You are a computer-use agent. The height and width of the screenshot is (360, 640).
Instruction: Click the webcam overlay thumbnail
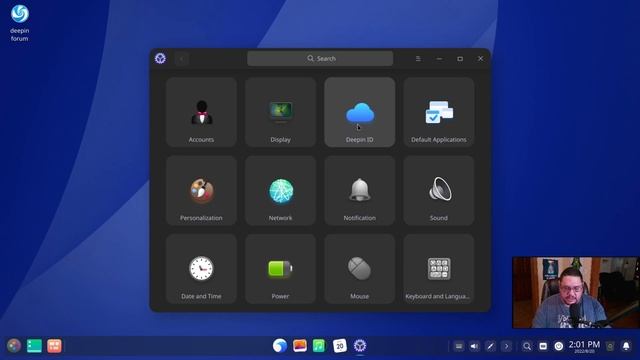(x=576, y=292)
